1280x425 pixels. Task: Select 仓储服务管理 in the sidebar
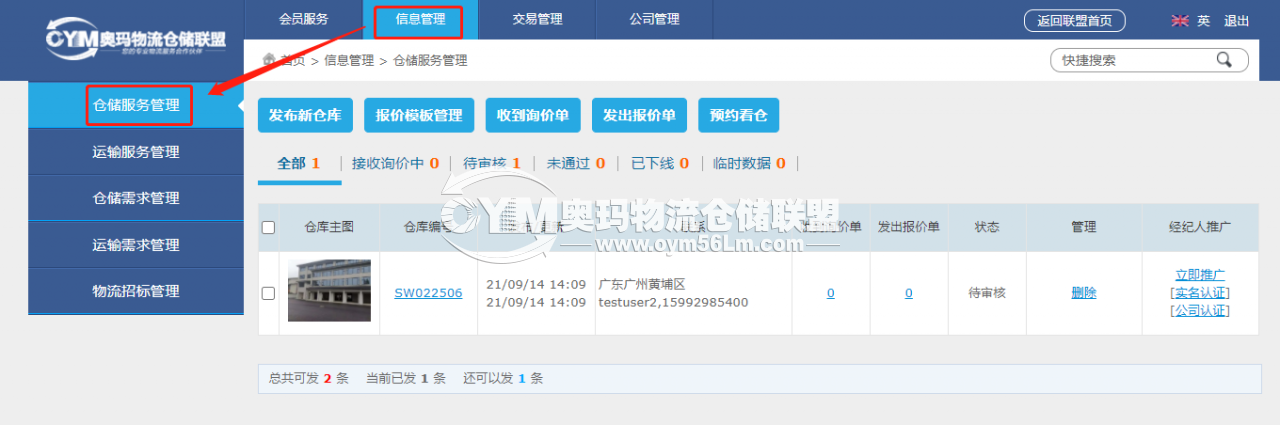(136, 105)
